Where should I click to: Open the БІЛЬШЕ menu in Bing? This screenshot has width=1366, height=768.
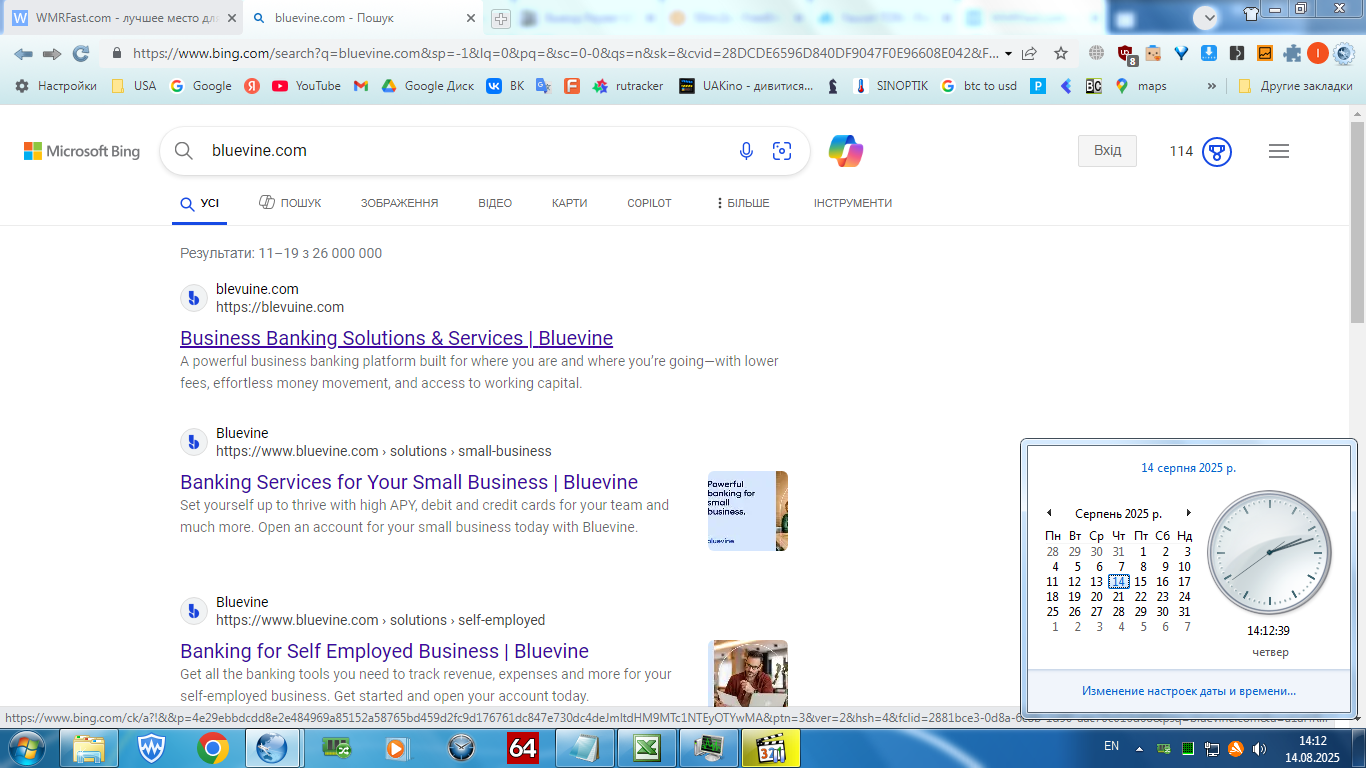(x=743, y=203)
